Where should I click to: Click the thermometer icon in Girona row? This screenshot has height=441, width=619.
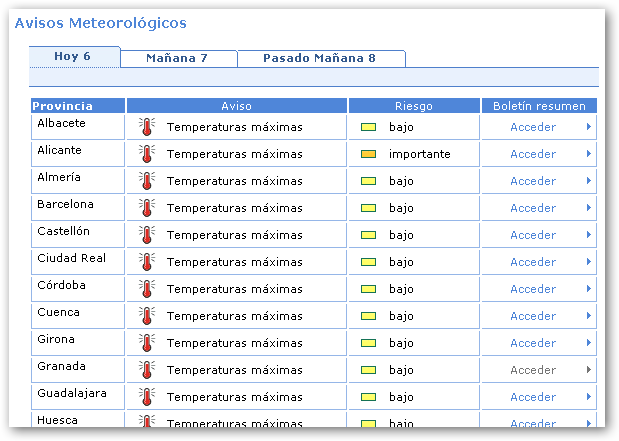pyautogui.click(x=147, y=343)
